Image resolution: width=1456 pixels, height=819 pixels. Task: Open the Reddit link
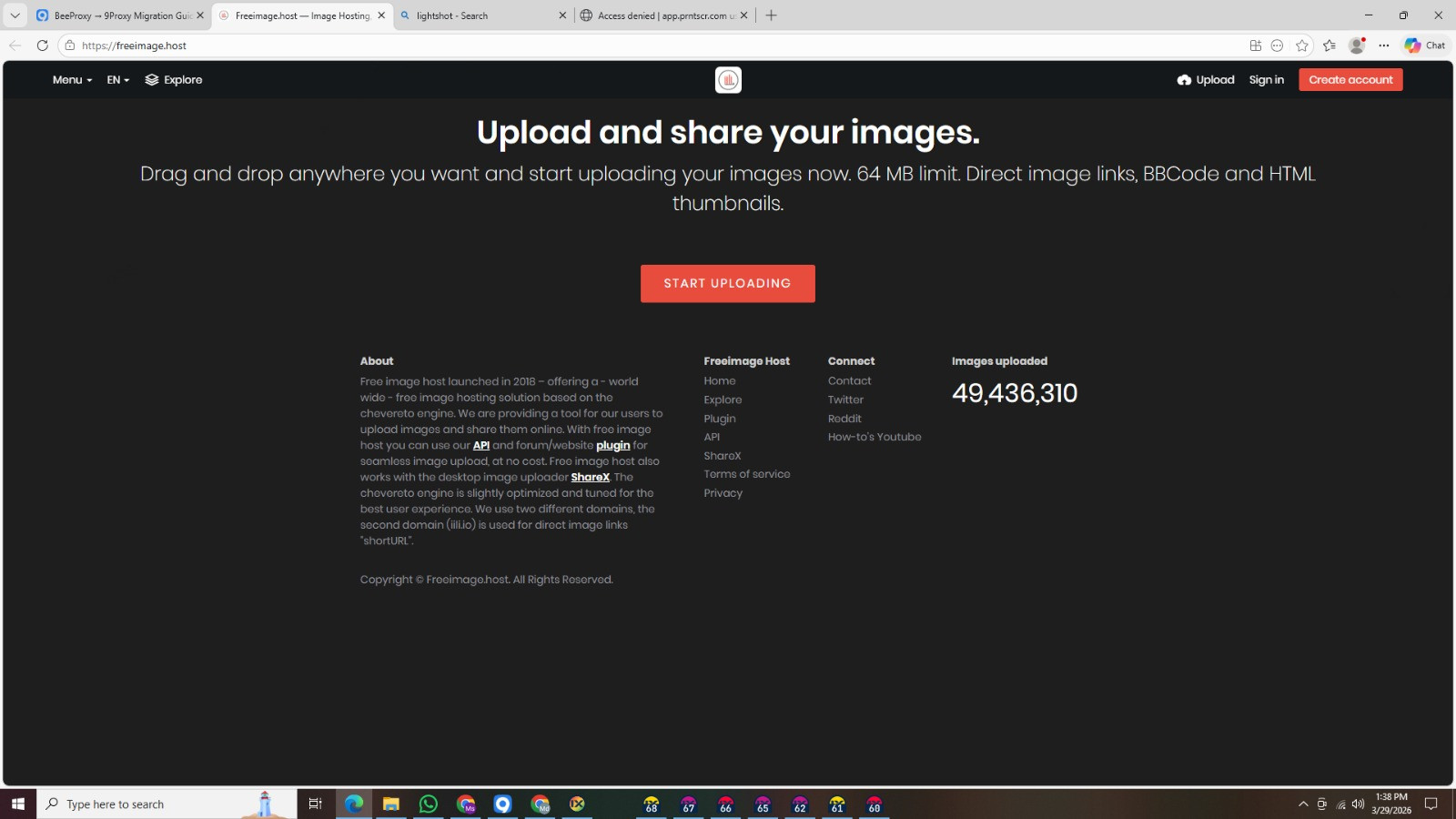(x=844, y=419)
